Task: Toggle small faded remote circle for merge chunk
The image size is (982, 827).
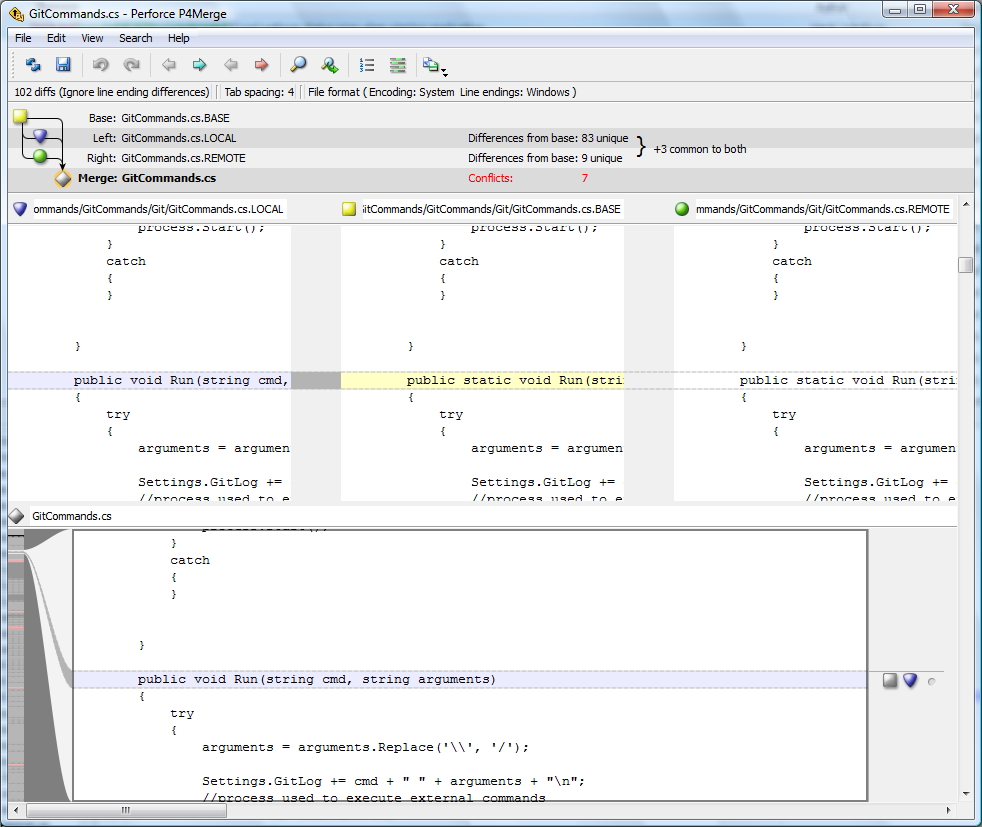Action: click(x=931, y=682)
